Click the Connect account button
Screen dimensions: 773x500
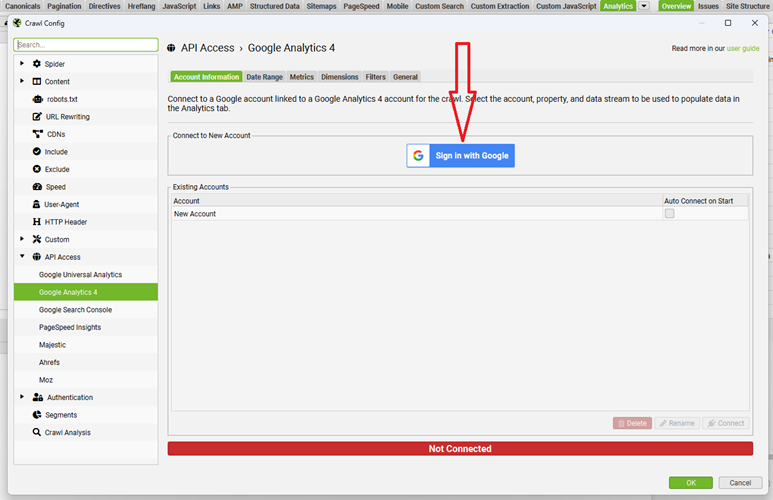[x=726, y=423]
